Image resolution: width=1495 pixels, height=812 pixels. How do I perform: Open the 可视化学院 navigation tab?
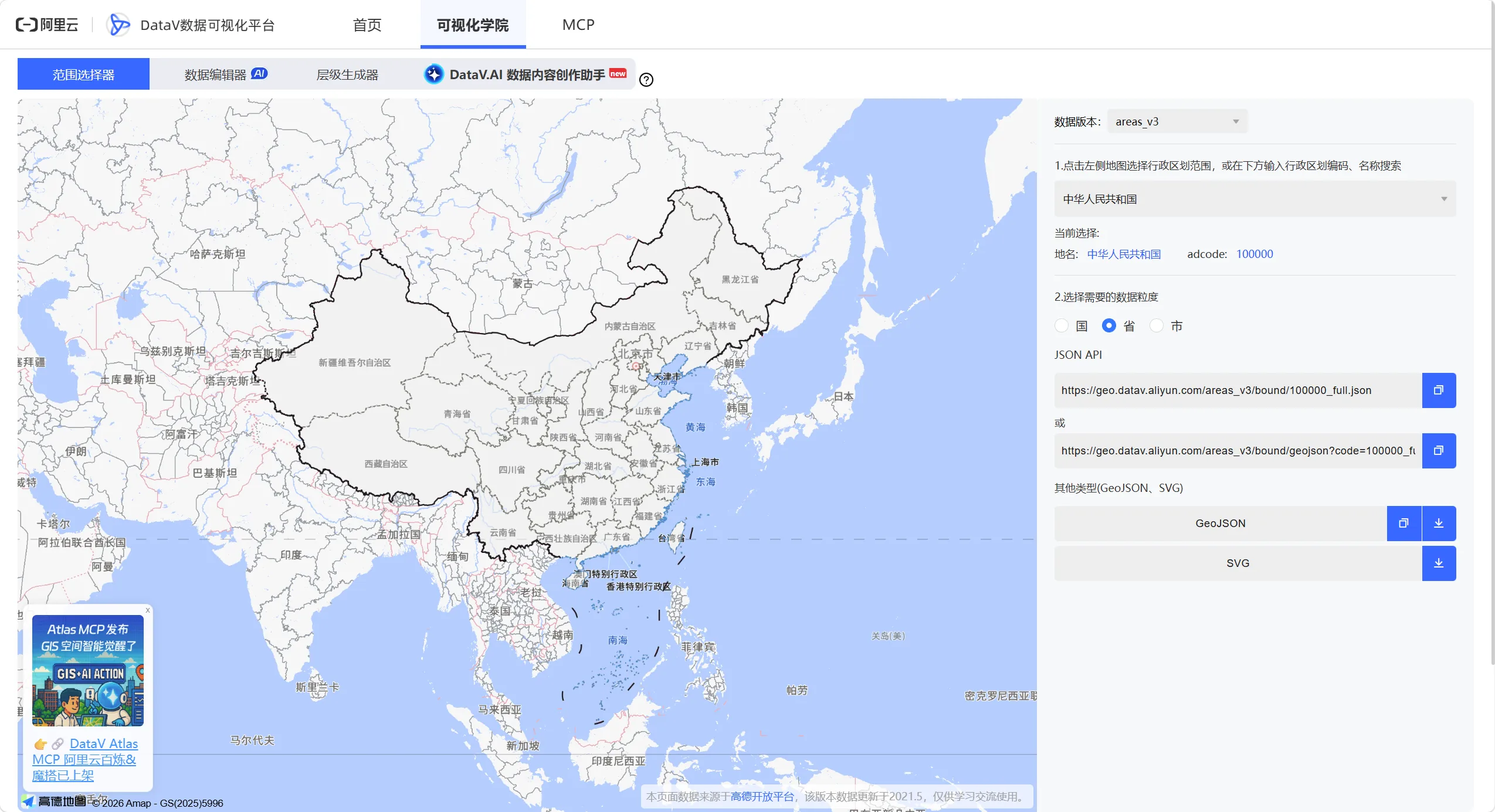click(473, 25)
